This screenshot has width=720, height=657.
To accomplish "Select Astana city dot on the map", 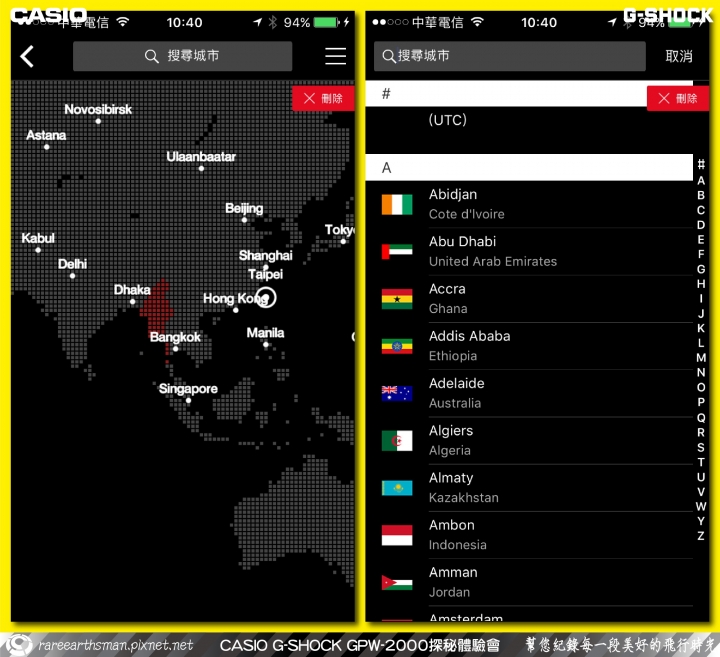I will (x=46, y=147).
